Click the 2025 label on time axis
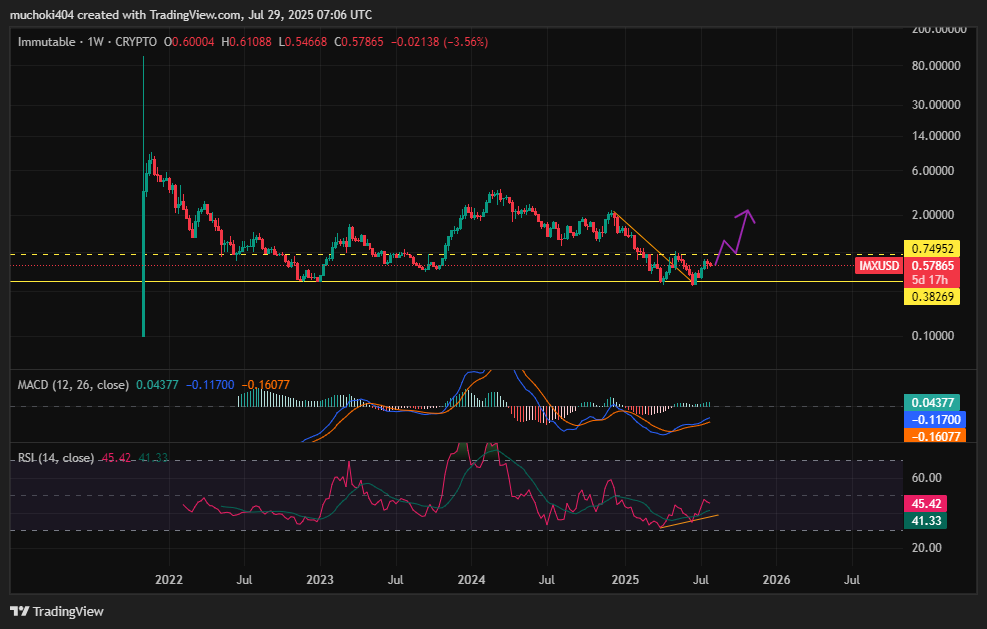This screenshot has height=629, width=987. (625, 580)
